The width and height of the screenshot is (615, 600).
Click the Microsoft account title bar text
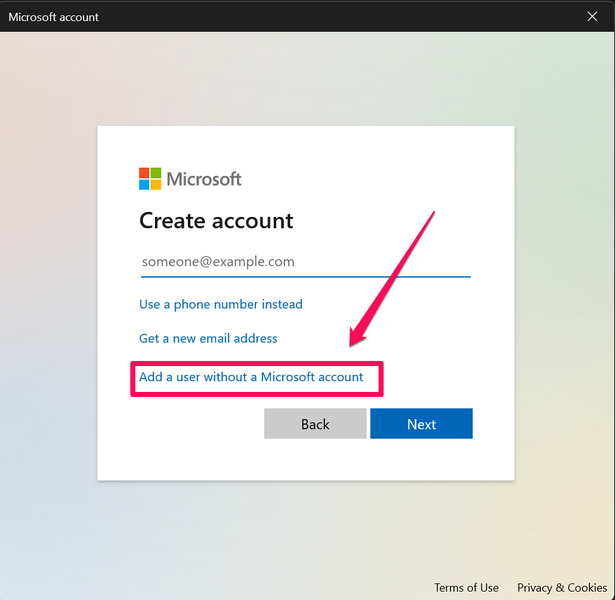coord(54,17)
